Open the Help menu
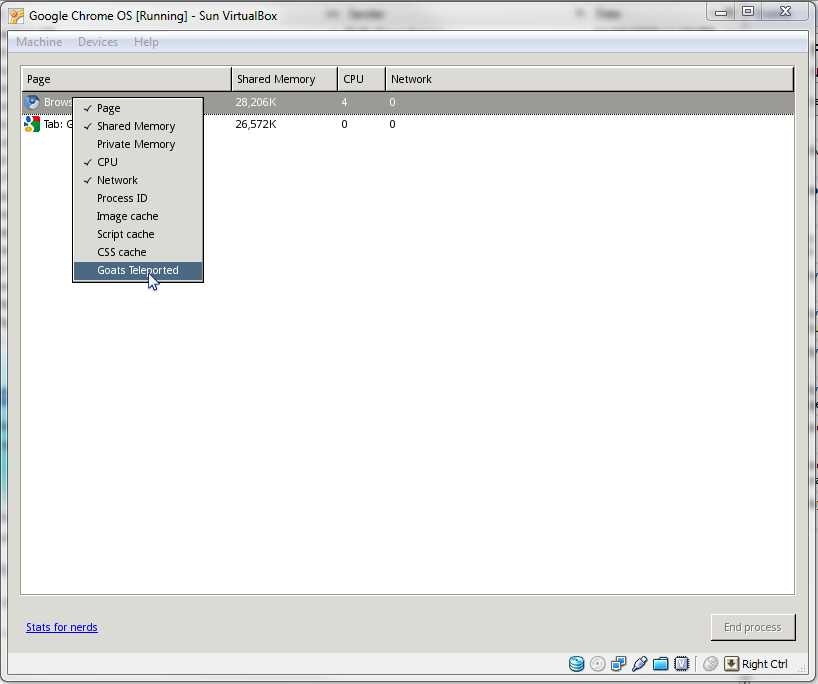The image size is (818, 684). tap(146, 42)
